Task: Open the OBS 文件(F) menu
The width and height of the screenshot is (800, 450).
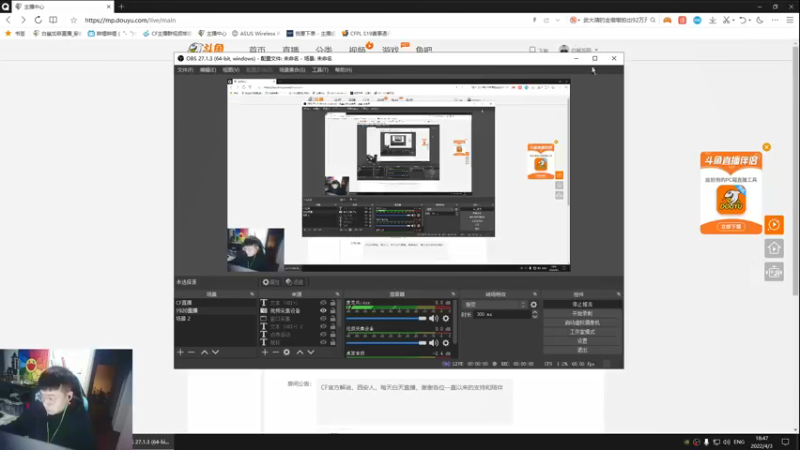Action: point(185,70)
